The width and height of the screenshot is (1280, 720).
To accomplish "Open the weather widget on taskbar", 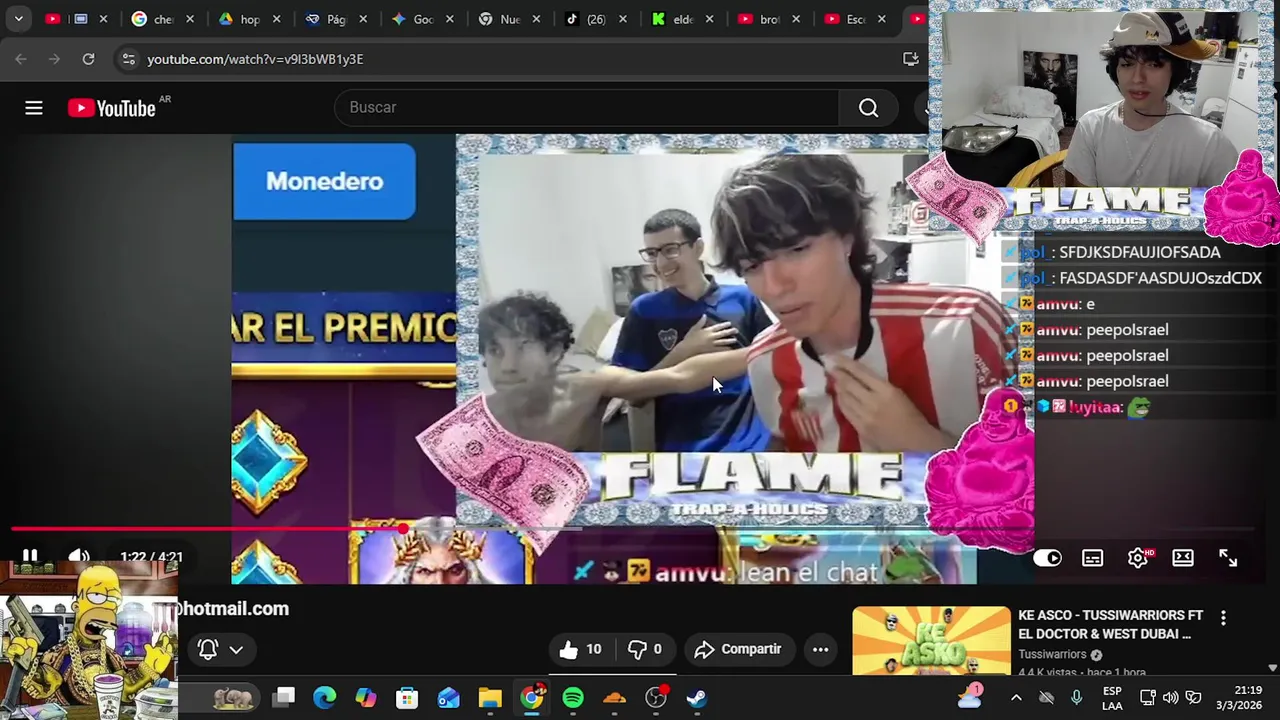I will pos(969,697).
